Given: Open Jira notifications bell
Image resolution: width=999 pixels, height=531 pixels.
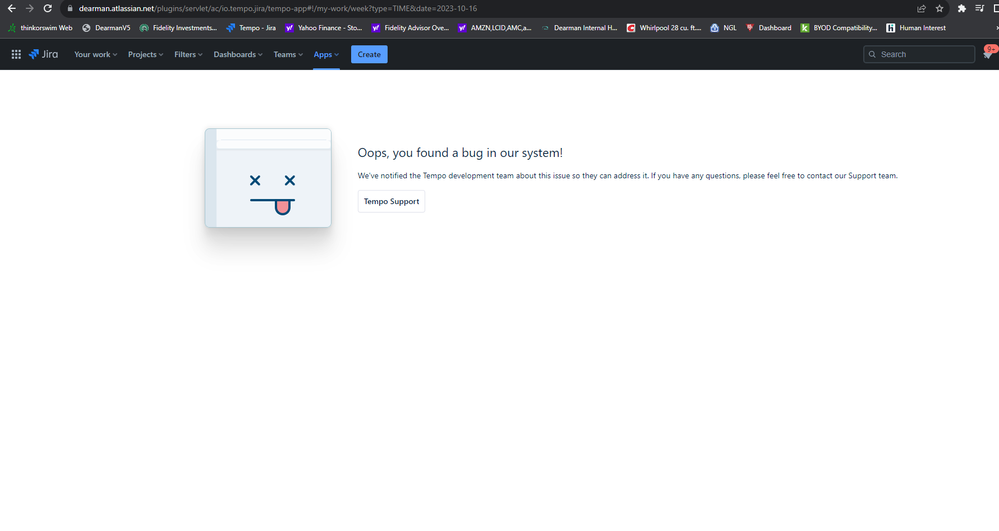Looking at the screenshot, I should 988,54.
